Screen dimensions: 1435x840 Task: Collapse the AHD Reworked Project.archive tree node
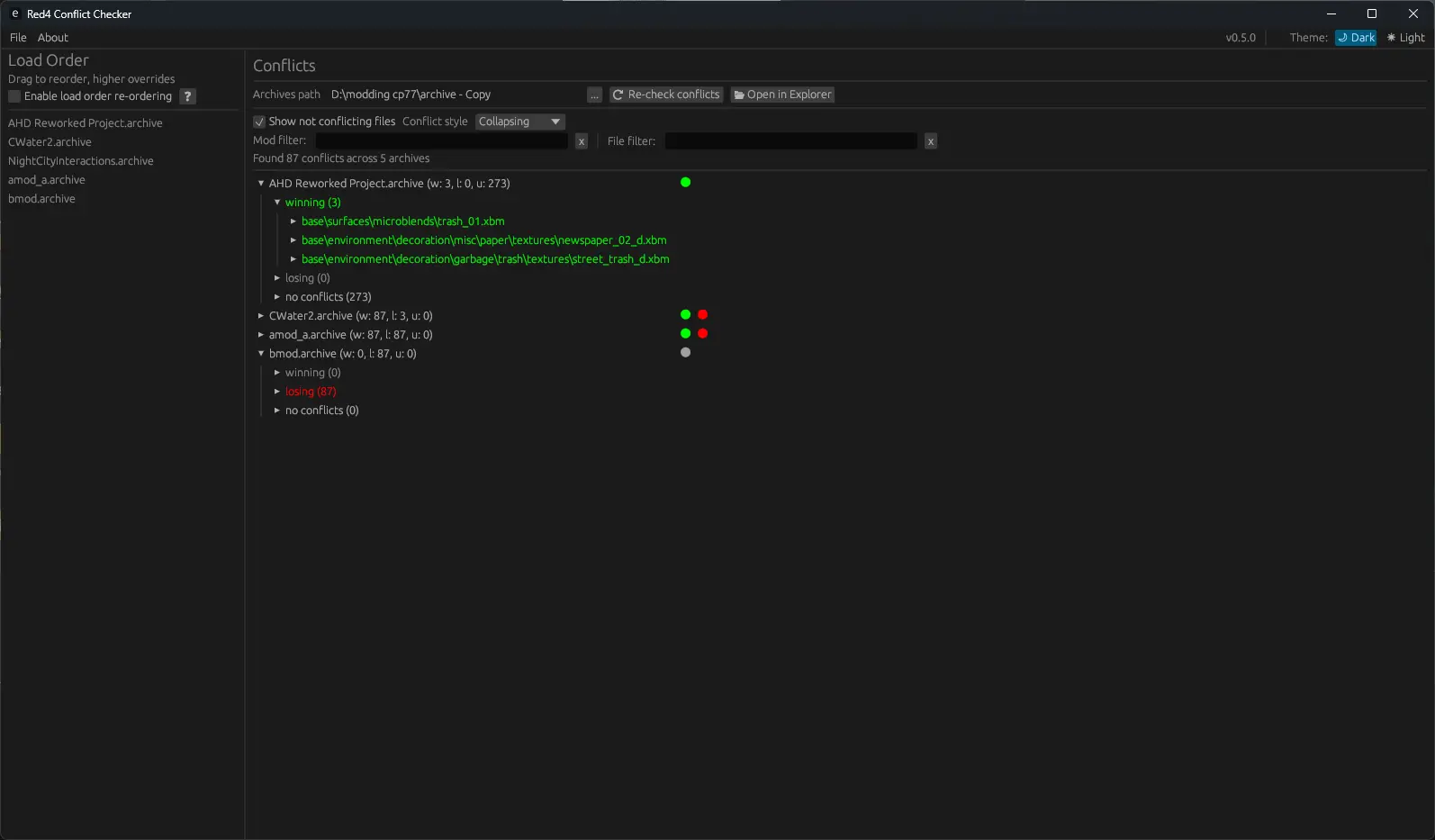[x=261, y=183]
